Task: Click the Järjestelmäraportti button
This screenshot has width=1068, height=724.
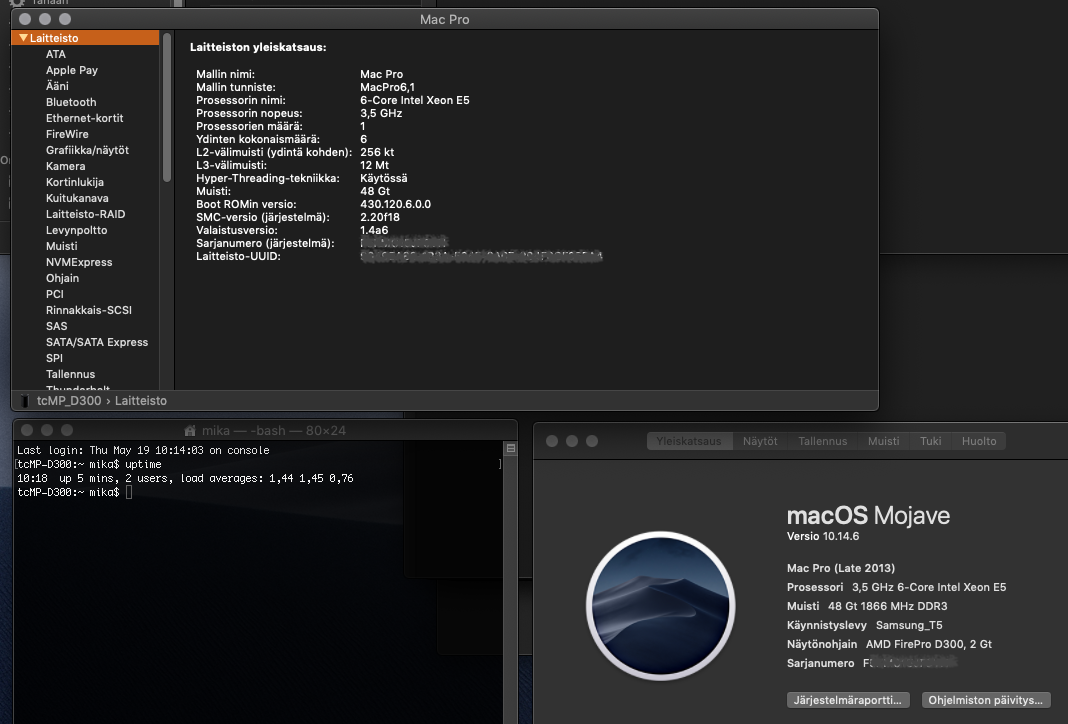Action: coord(847,700)
